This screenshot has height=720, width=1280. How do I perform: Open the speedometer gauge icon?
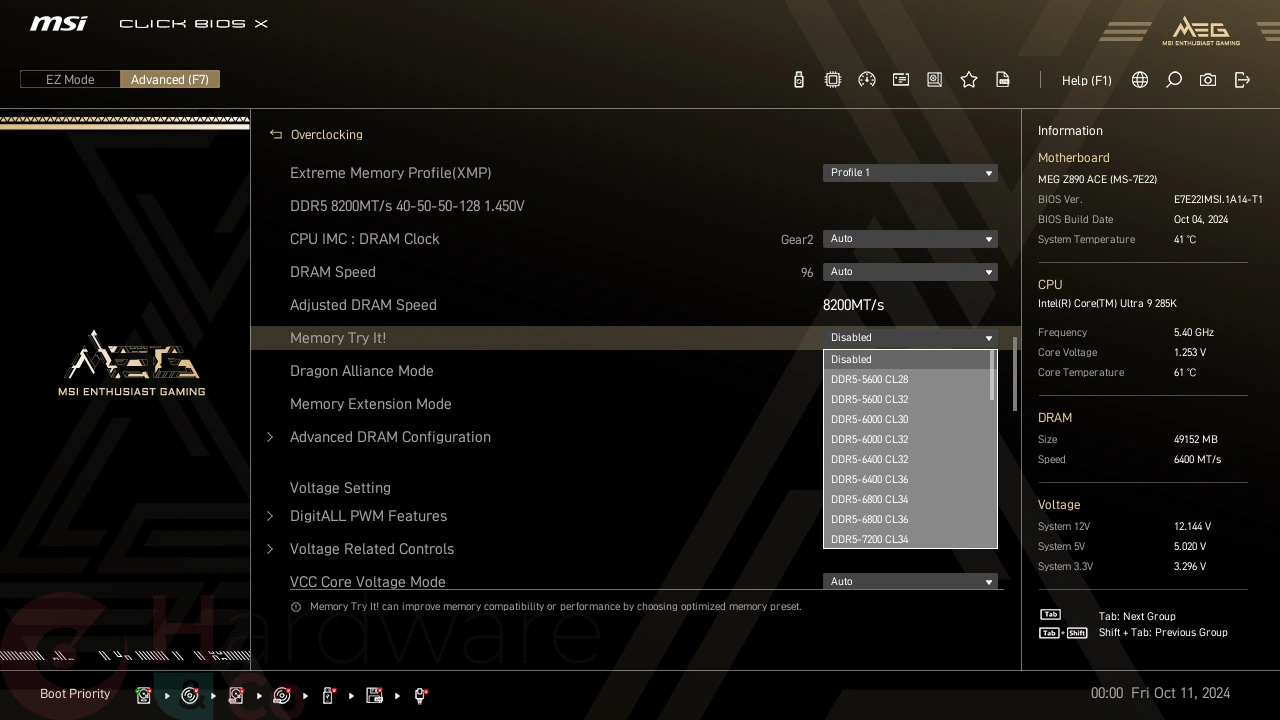867,80
